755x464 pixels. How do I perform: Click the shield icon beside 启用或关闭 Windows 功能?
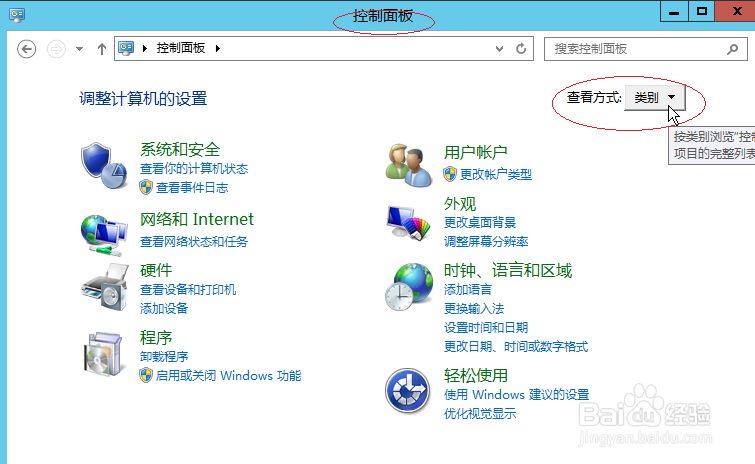[146, 375]
